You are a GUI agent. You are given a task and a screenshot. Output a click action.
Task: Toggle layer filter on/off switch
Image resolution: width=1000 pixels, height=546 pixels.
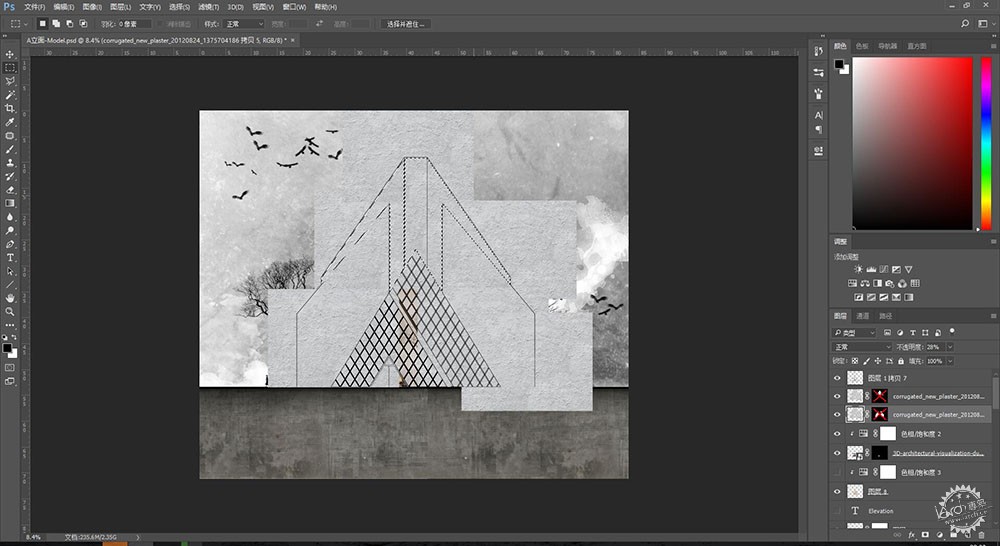pos(952,332)
